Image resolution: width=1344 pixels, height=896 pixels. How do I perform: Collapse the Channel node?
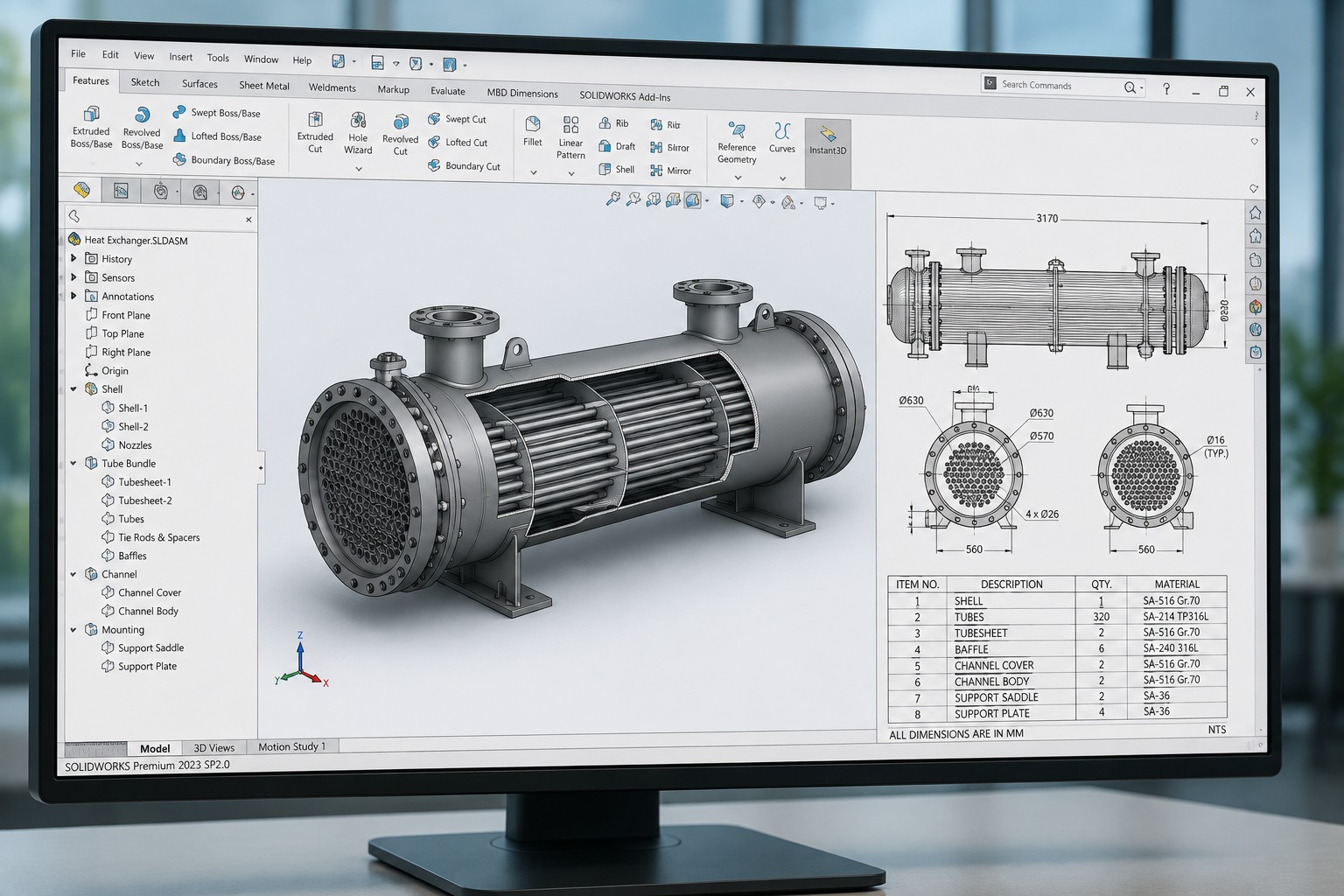(x=73, y=574)
